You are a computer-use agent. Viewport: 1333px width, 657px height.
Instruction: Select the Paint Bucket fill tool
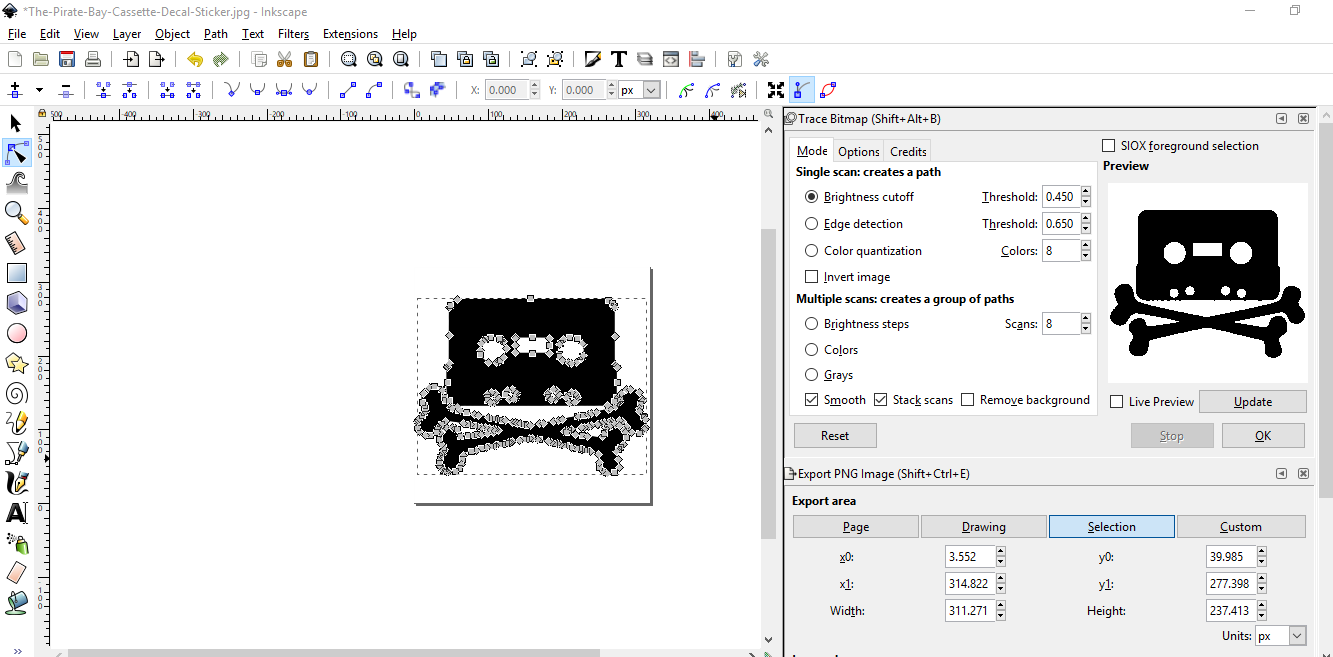click(x=16, y=603)
